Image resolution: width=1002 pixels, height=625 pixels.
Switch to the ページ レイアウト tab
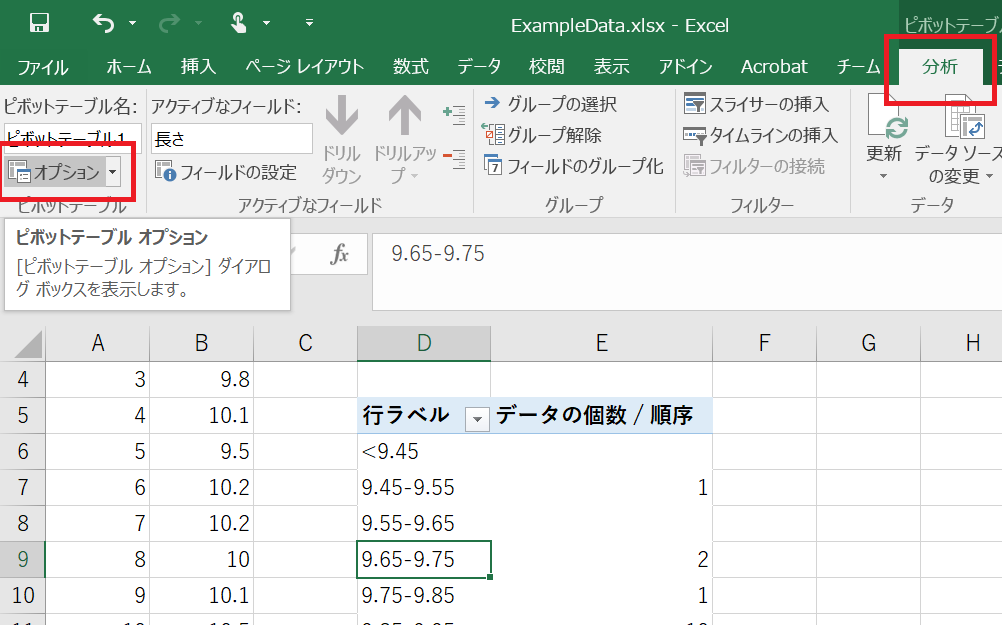point(304,66)
